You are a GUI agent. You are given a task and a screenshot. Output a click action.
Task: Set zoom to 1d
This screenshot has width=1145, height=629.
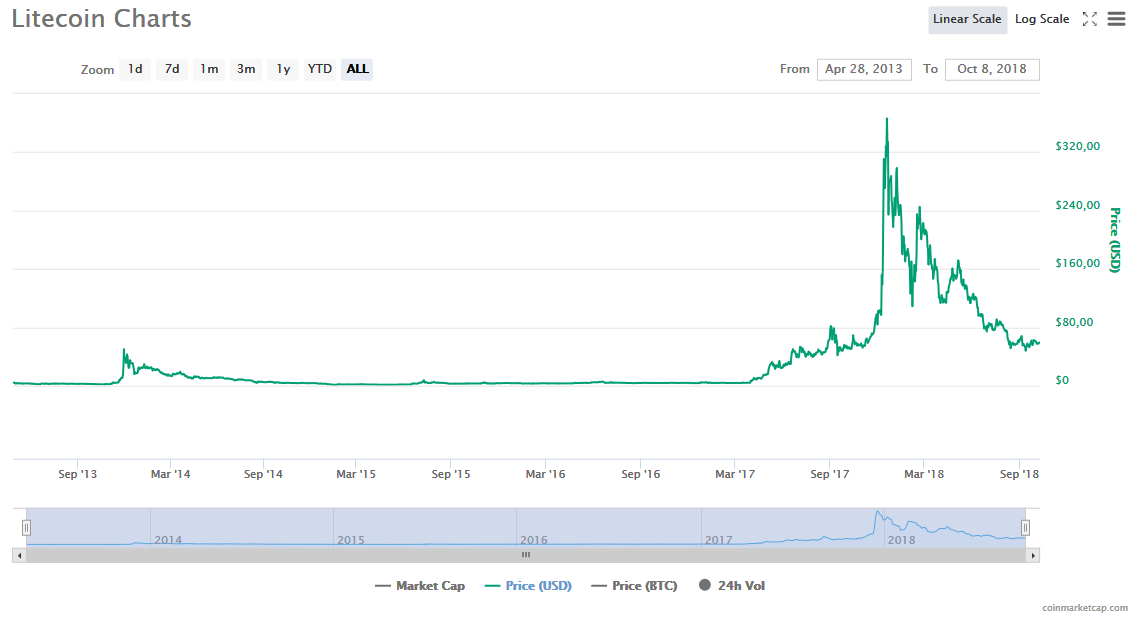135,69
